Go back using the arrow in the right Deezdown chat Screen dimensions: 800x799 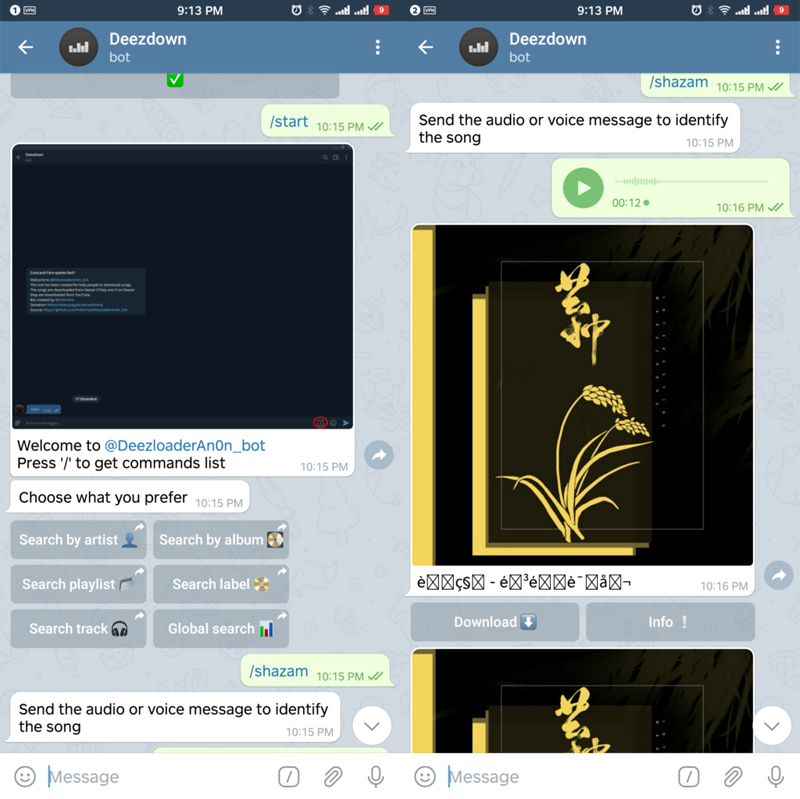pyautogui.click(x=426, y=47)
